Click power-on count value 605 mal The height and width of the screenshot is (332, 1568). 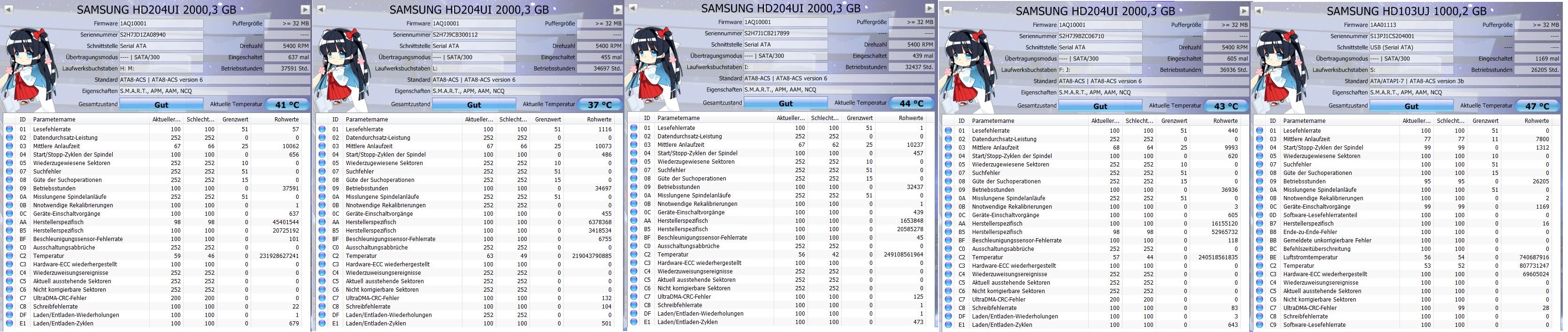tap(1227, 58)
